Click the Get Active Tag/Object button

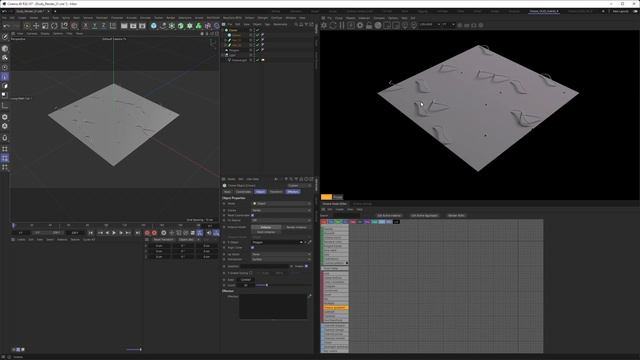coord(424,216)
